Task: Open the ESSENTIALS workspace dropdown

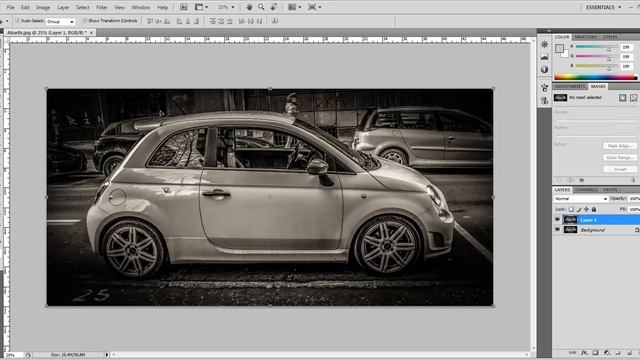Action: pyautogui.click(x=603, y=7)
